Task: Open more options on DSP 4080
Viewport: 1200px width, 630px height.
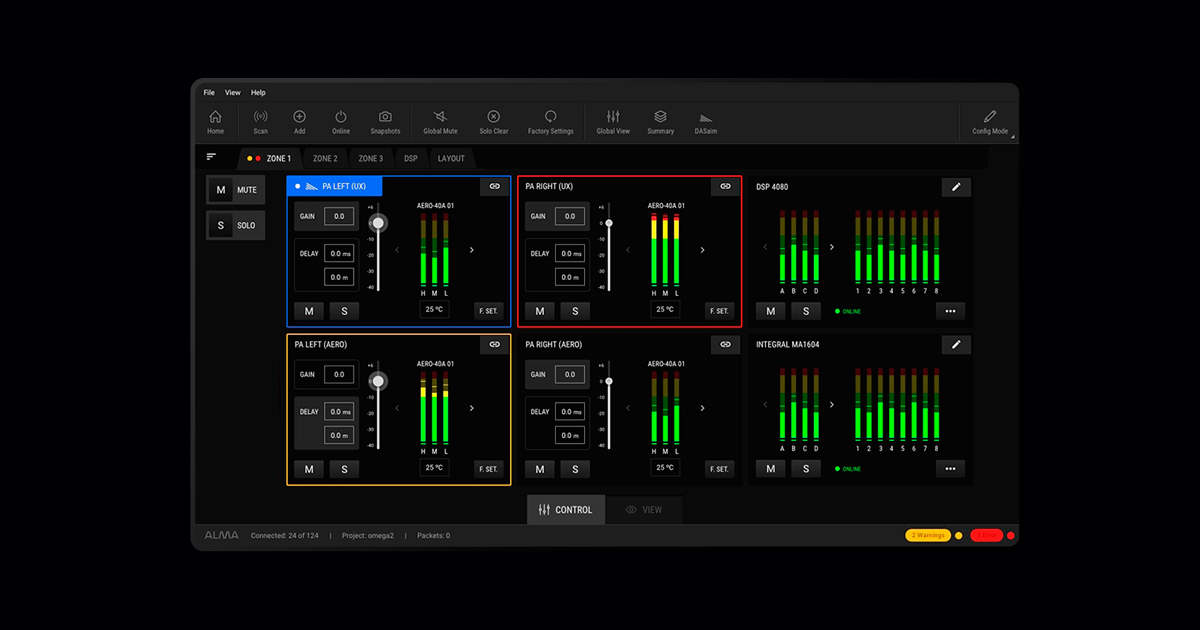Action: click(x=951, y=311)
